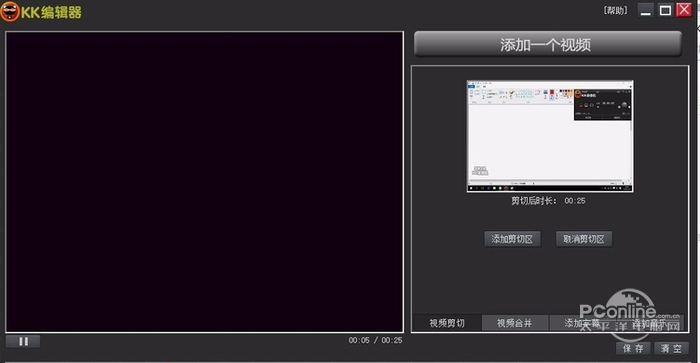The height and width of the screenshot is (363, 700).
Task: Switch to the 添加字幕 tab
Action: (x=582, y=323)
